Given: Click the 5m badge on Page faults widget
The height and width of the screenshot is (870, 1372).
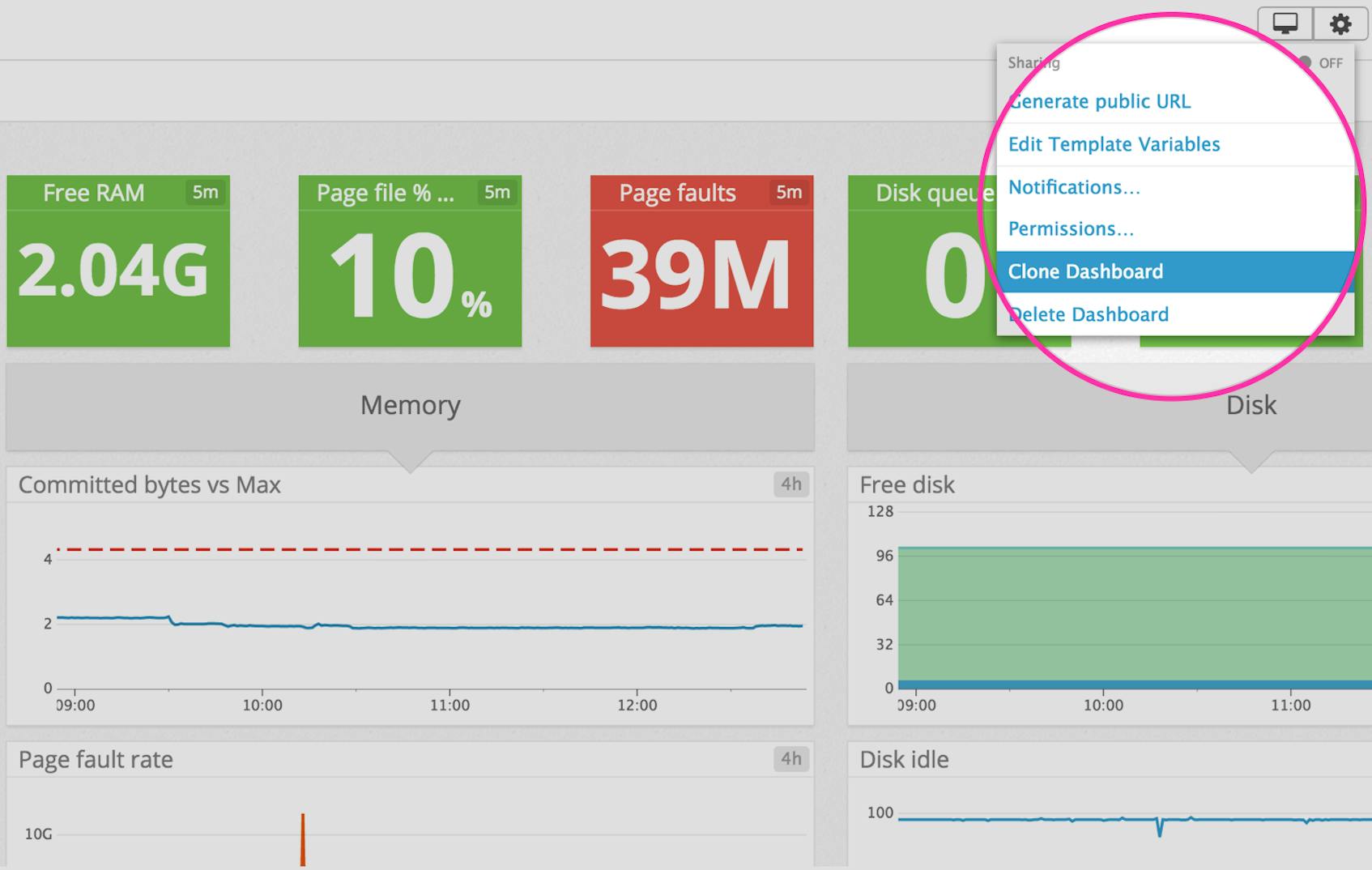Looking at the screenshot, I should pos(790,193).
